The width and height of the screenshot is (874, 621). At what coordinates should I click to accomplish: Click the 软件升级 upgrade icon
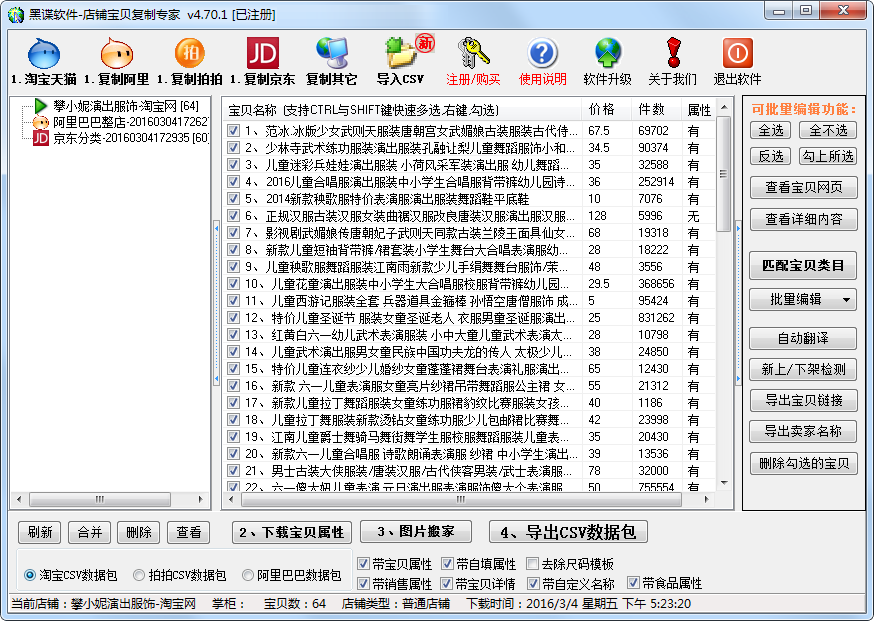607,54
